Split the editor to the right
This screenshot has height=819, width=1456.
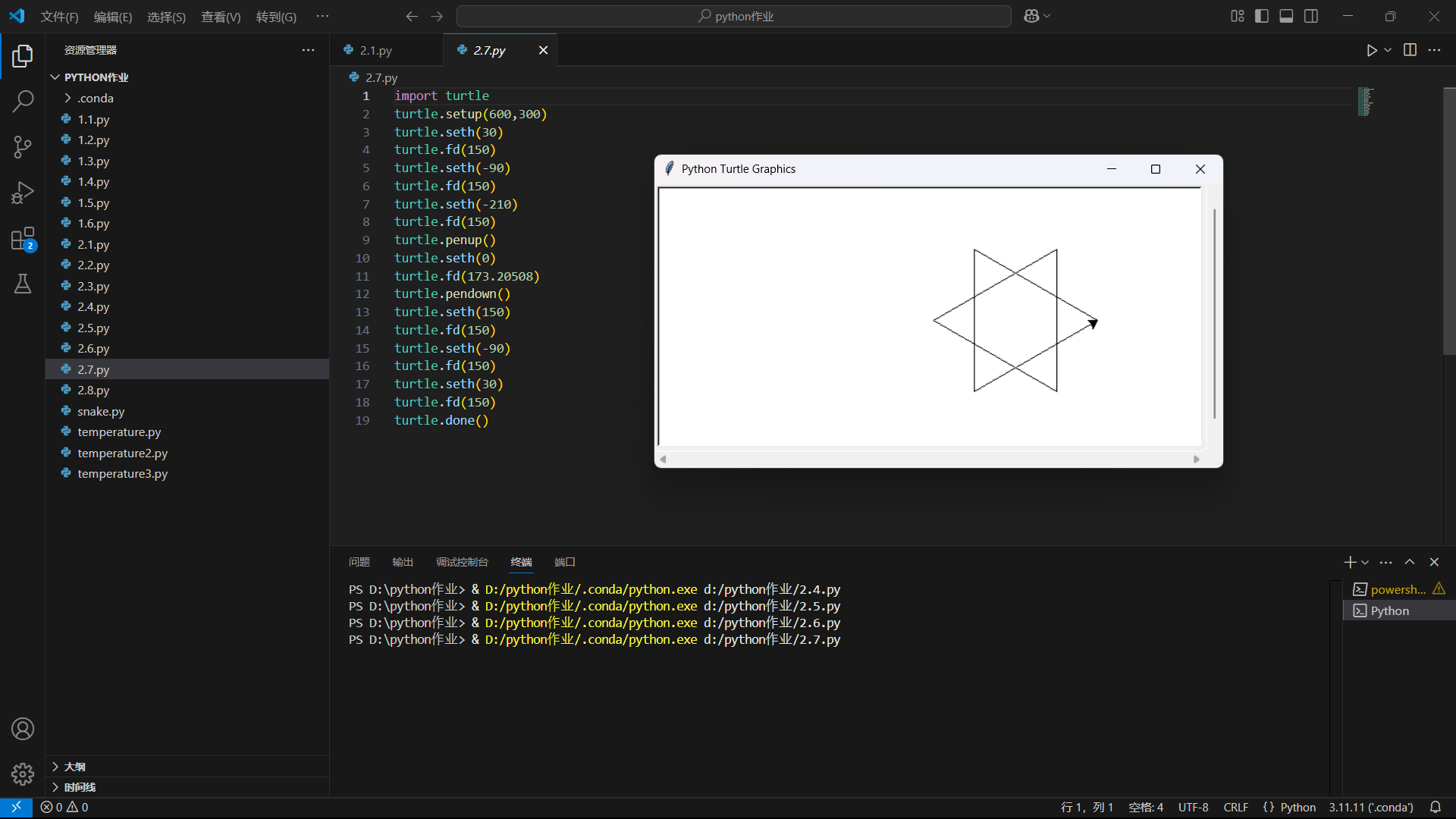point(1410,50)
